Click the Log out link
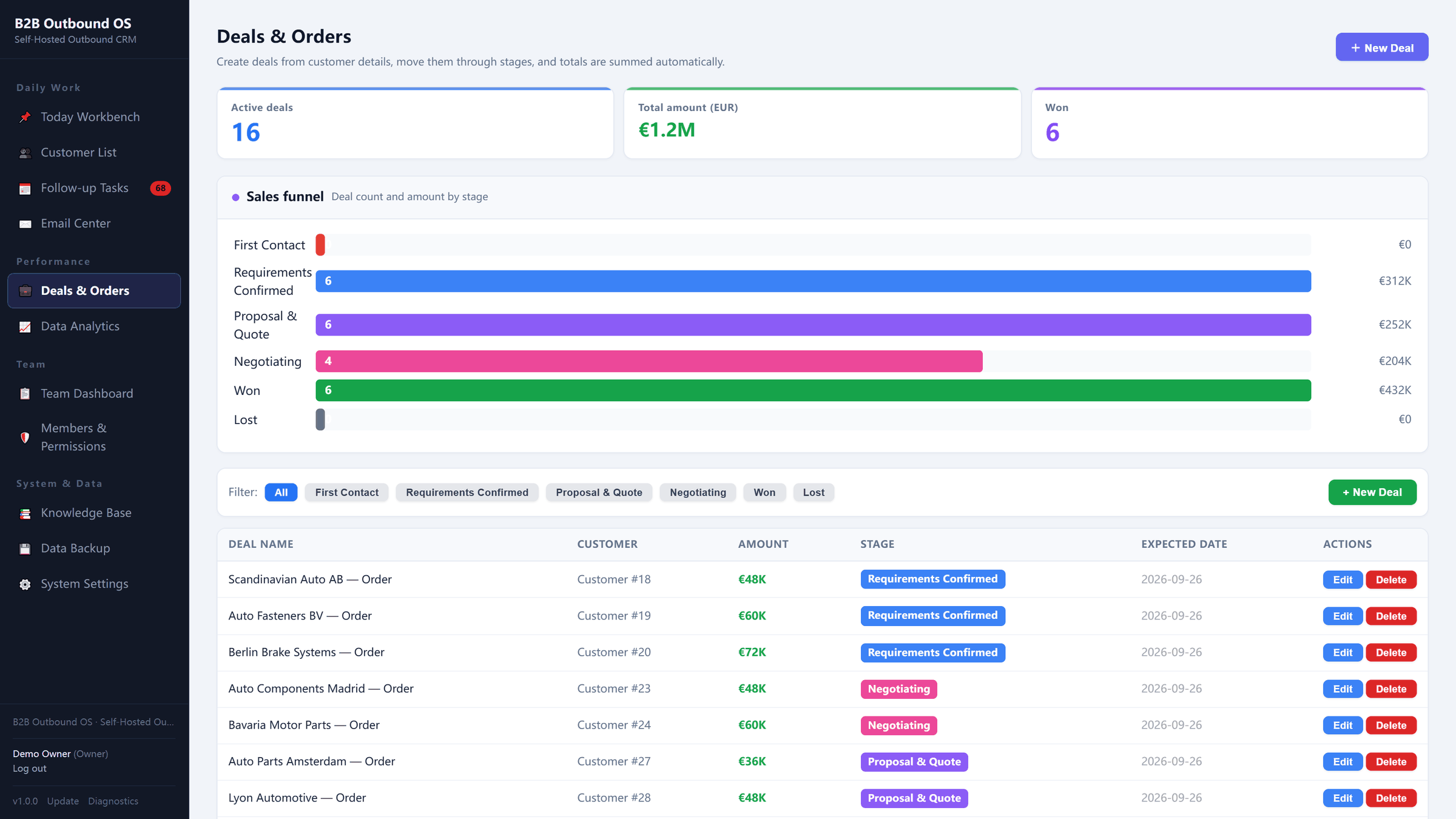The width and height of the screenshot is (1456, 819). 30,768
